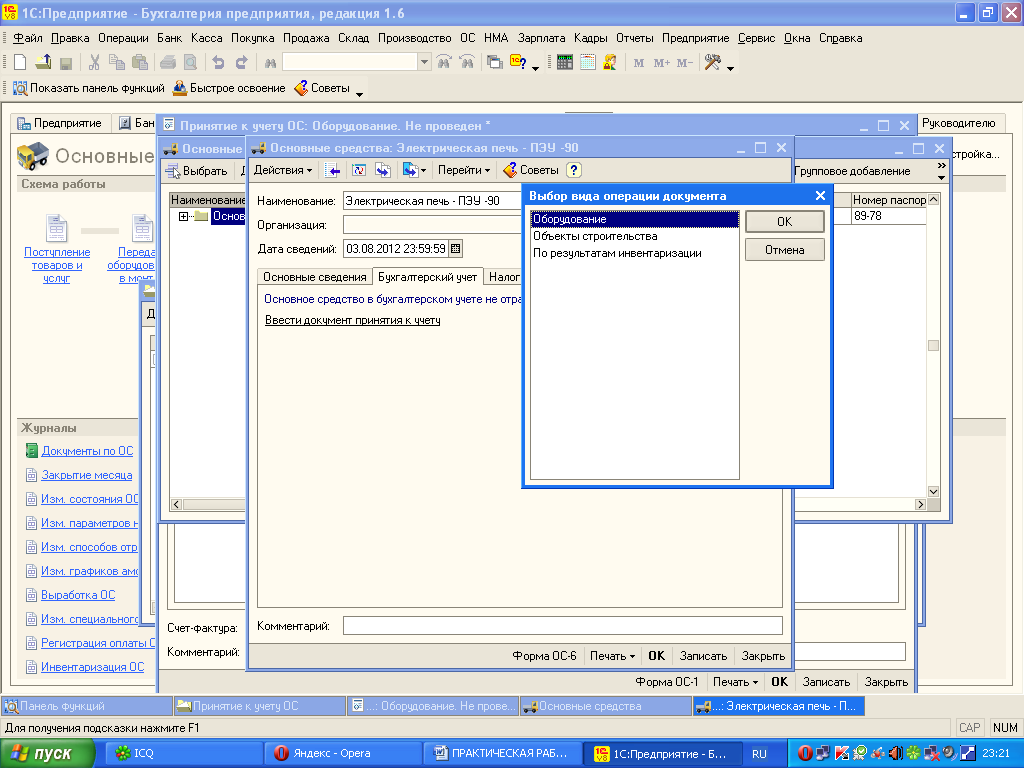Viewport: 1024px width, 768px height.
Task: Open the Действия dropdown menu
Action: coord(283,170)
